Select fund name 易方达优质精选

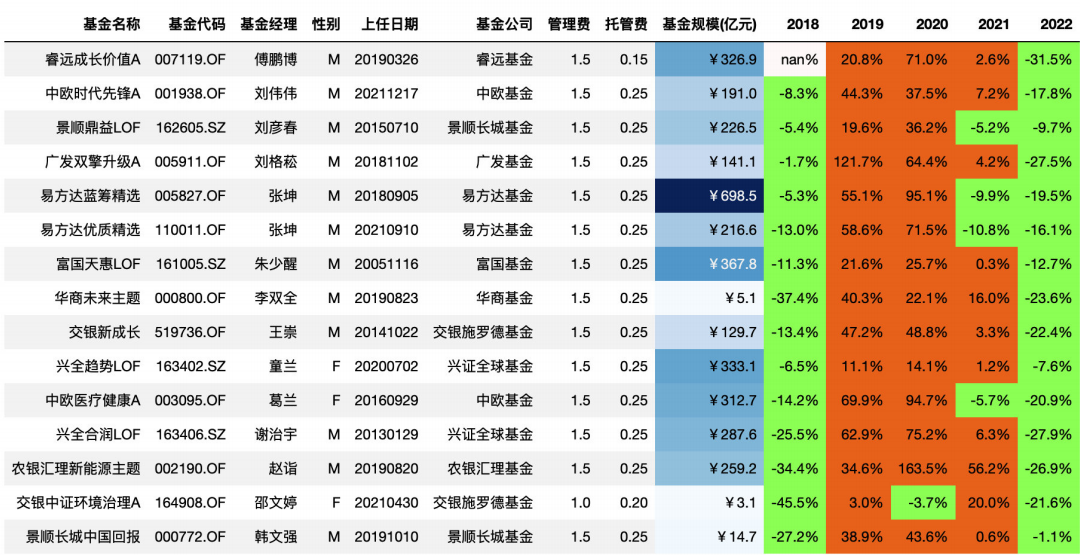coord(91,230)
